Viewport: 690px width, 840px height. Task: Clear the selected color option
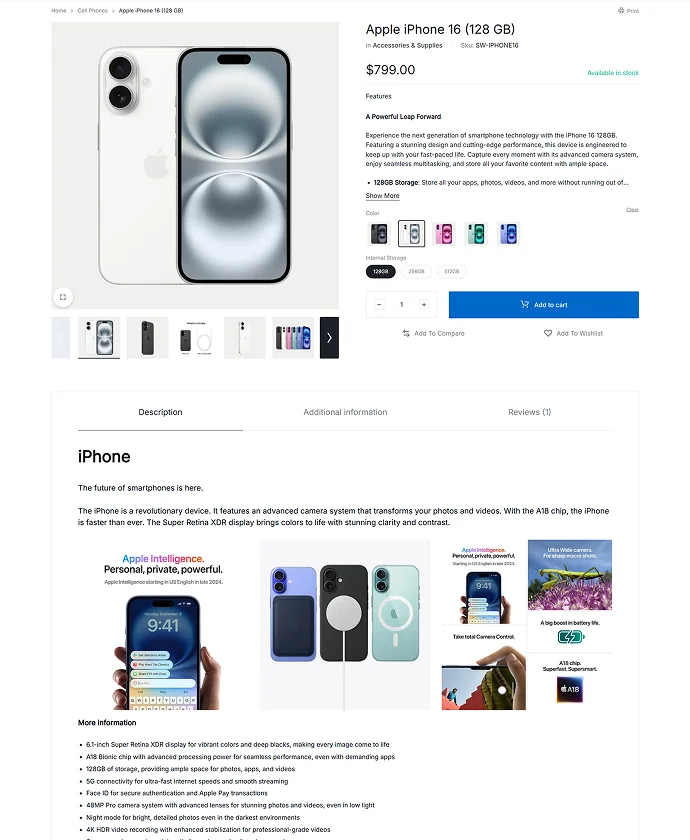pos(632,210)
